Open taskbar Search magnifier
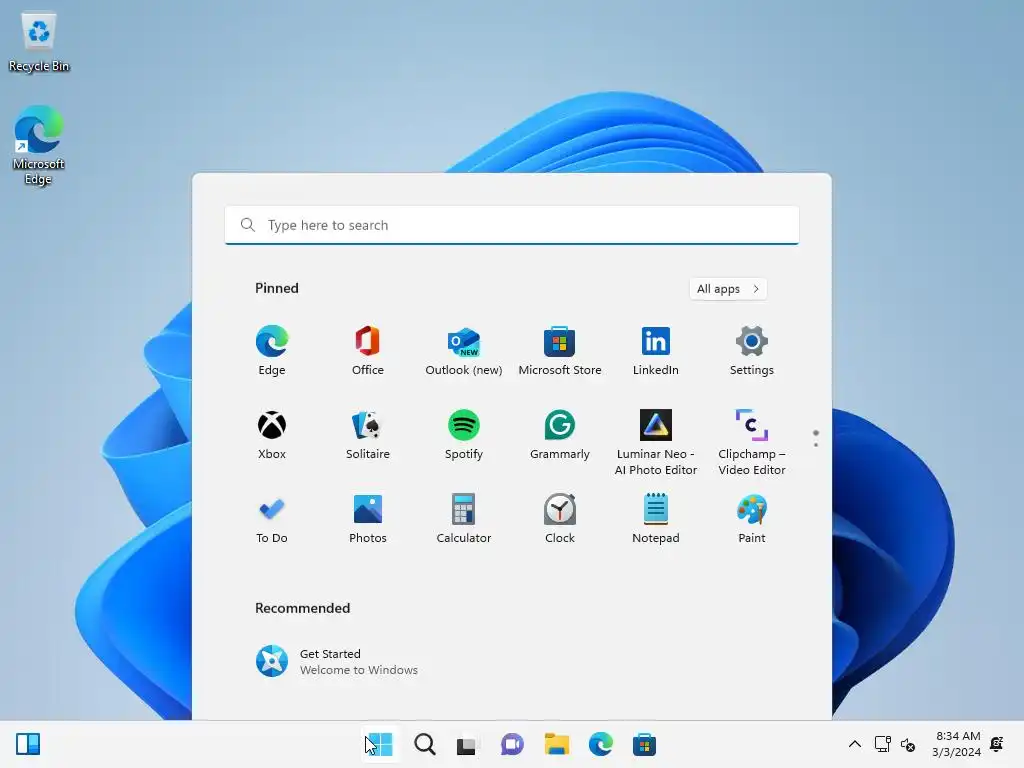The image size is (1024, 768). (x=424, y=744)
